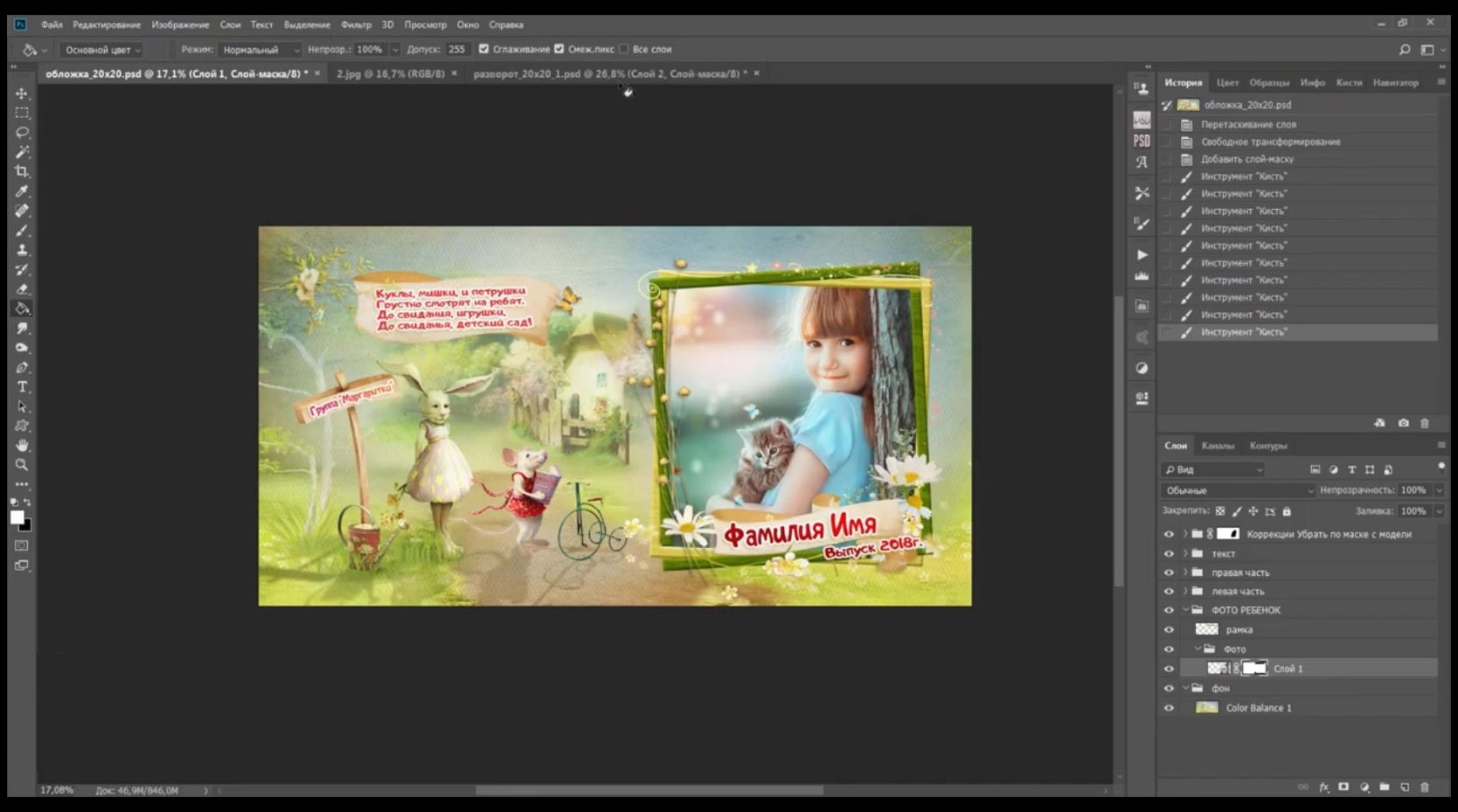This screenshot has width=1458, height=812.
Task: Hide the левая часть layer group
Action: (1169, 592)
